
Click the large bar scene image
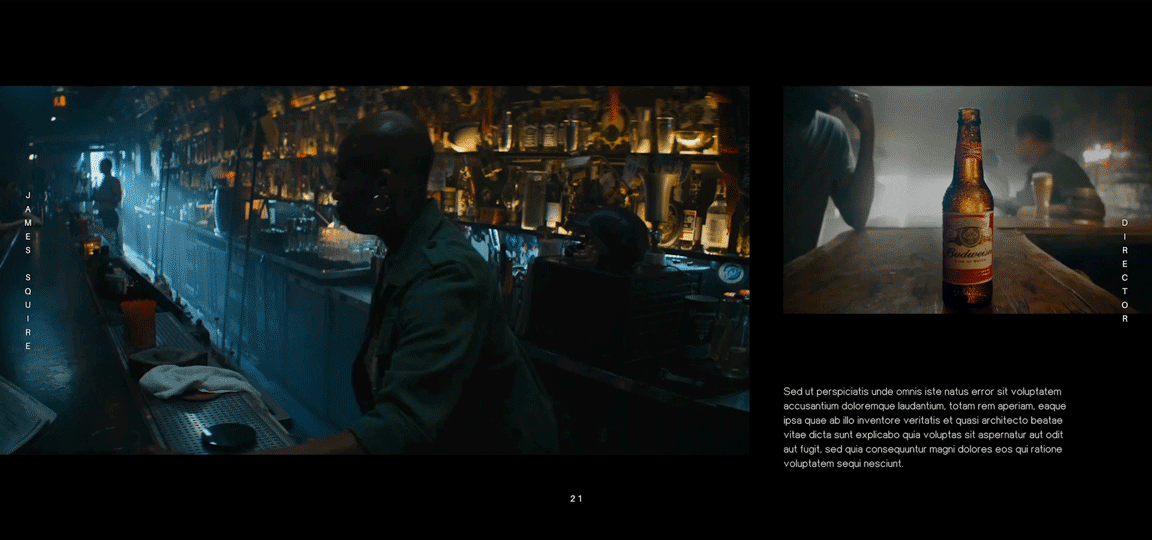click(x=375, y=270)
